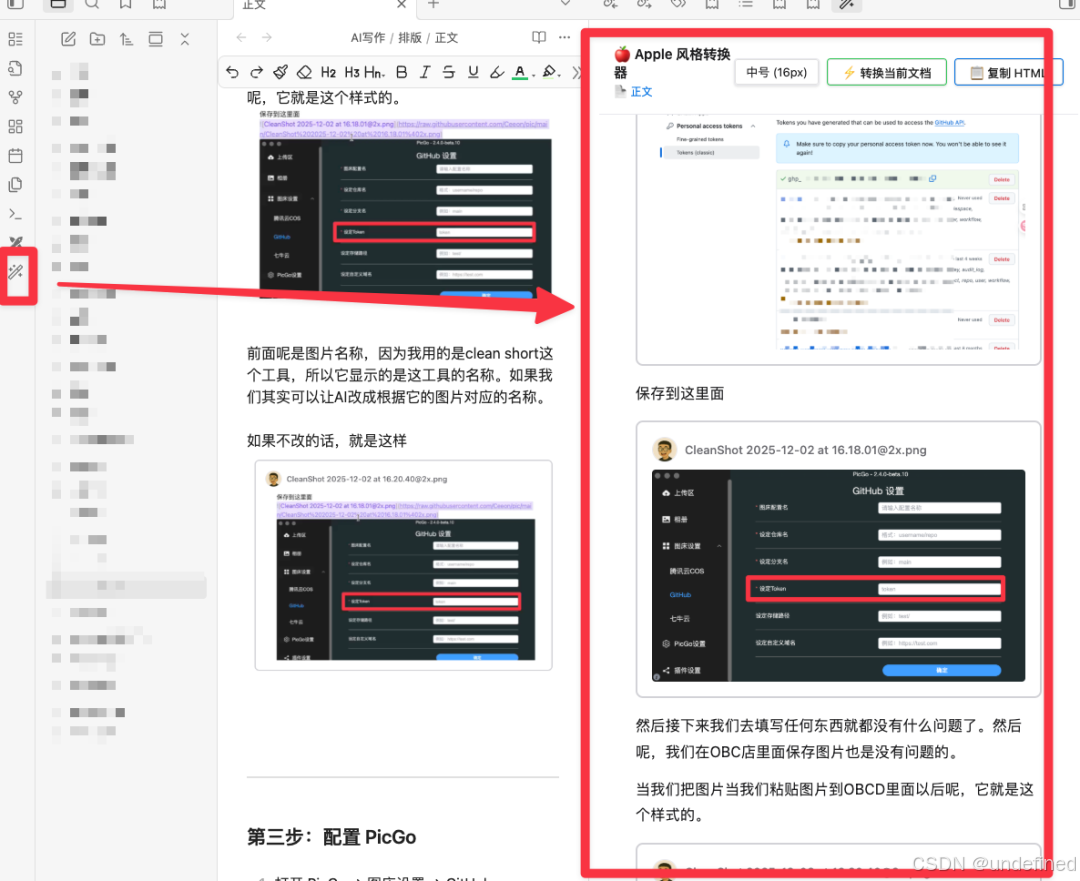Toggle strikethrough formatting in the toolbar

[448, 72]
